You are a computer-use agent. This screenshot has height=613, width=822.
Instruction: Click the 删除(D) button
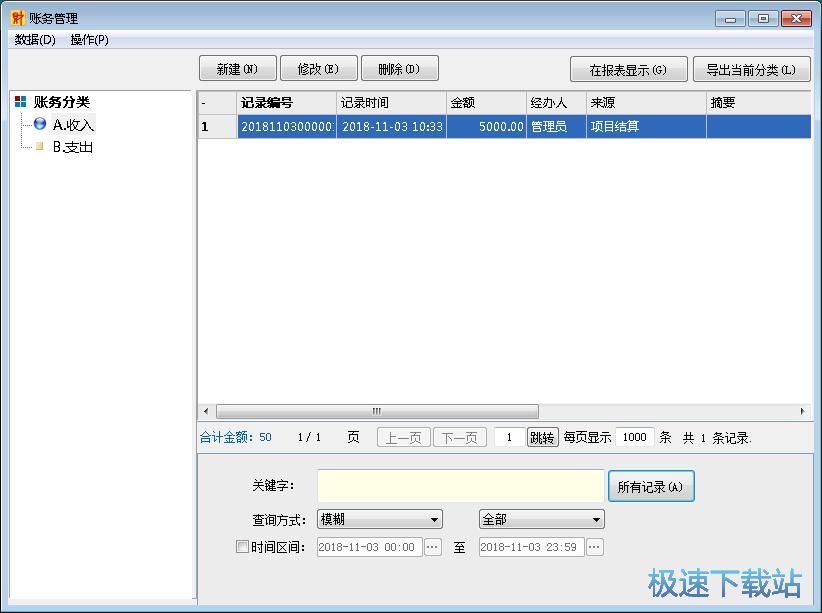tap(399, 69)
